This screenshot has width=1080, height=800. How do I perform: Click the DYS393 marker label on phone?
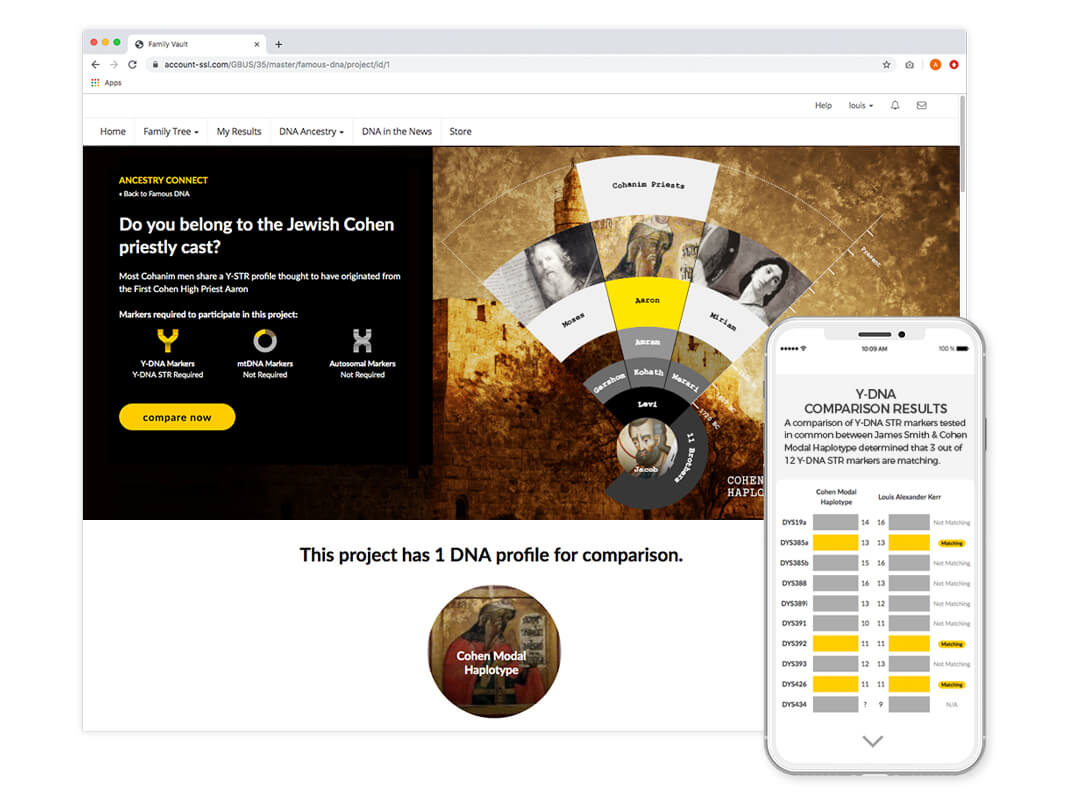794,664
